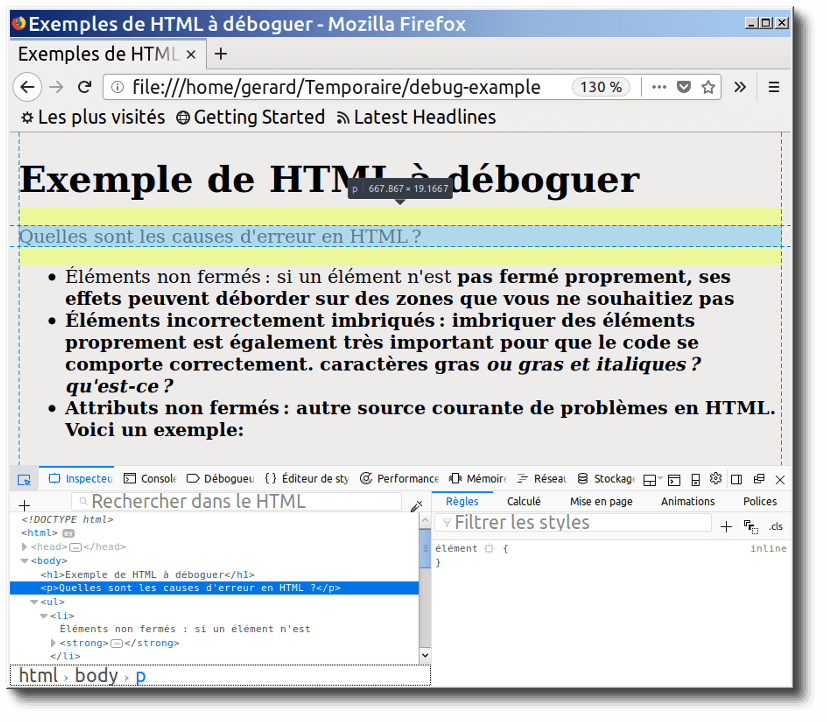Click html in the breadcrumb
The image size is (827, 722).
coord(38,676)
